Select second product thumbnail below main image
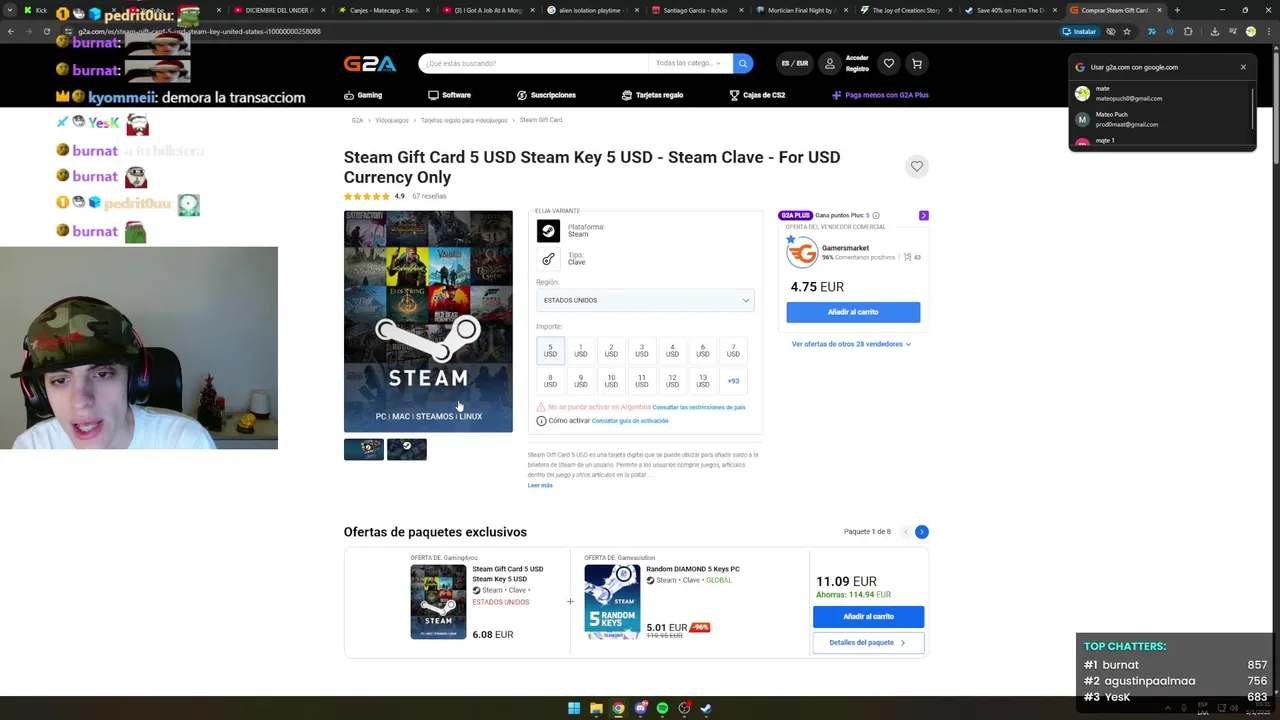 [x=407, y=449]
